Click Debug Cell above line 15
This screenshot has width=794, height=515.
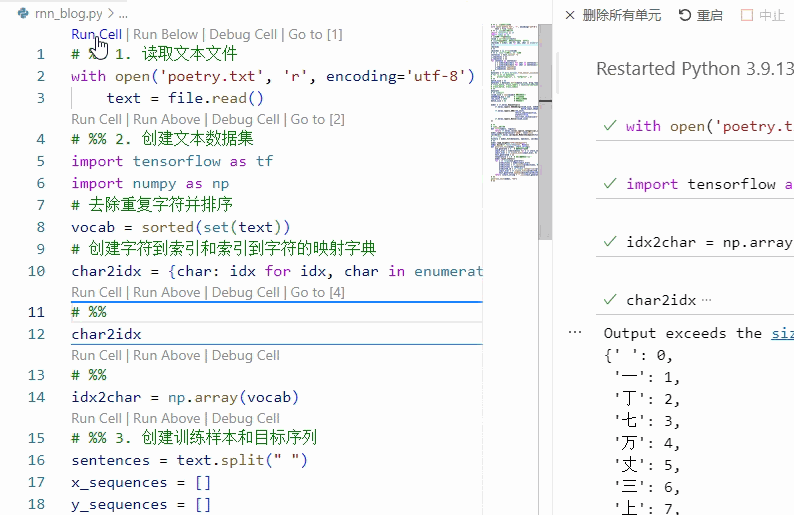pyautogui.click(x=246, y=419)
